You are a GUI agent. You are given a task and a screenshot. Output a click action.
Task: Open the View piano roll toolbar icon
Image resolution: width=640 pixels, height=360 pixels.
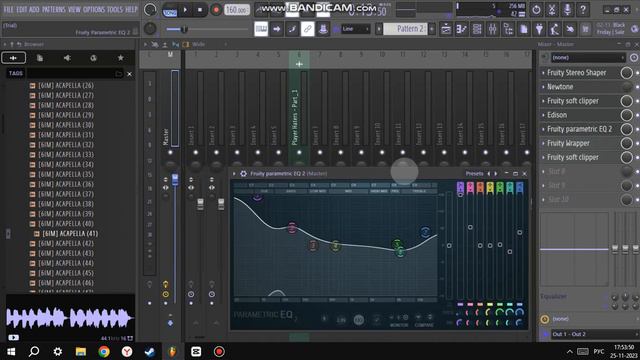(x=462, y=29)
